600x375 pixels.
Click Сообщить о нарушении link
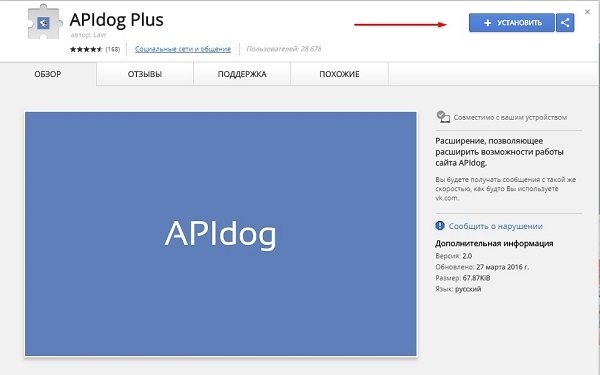click(x=496, y=226)
